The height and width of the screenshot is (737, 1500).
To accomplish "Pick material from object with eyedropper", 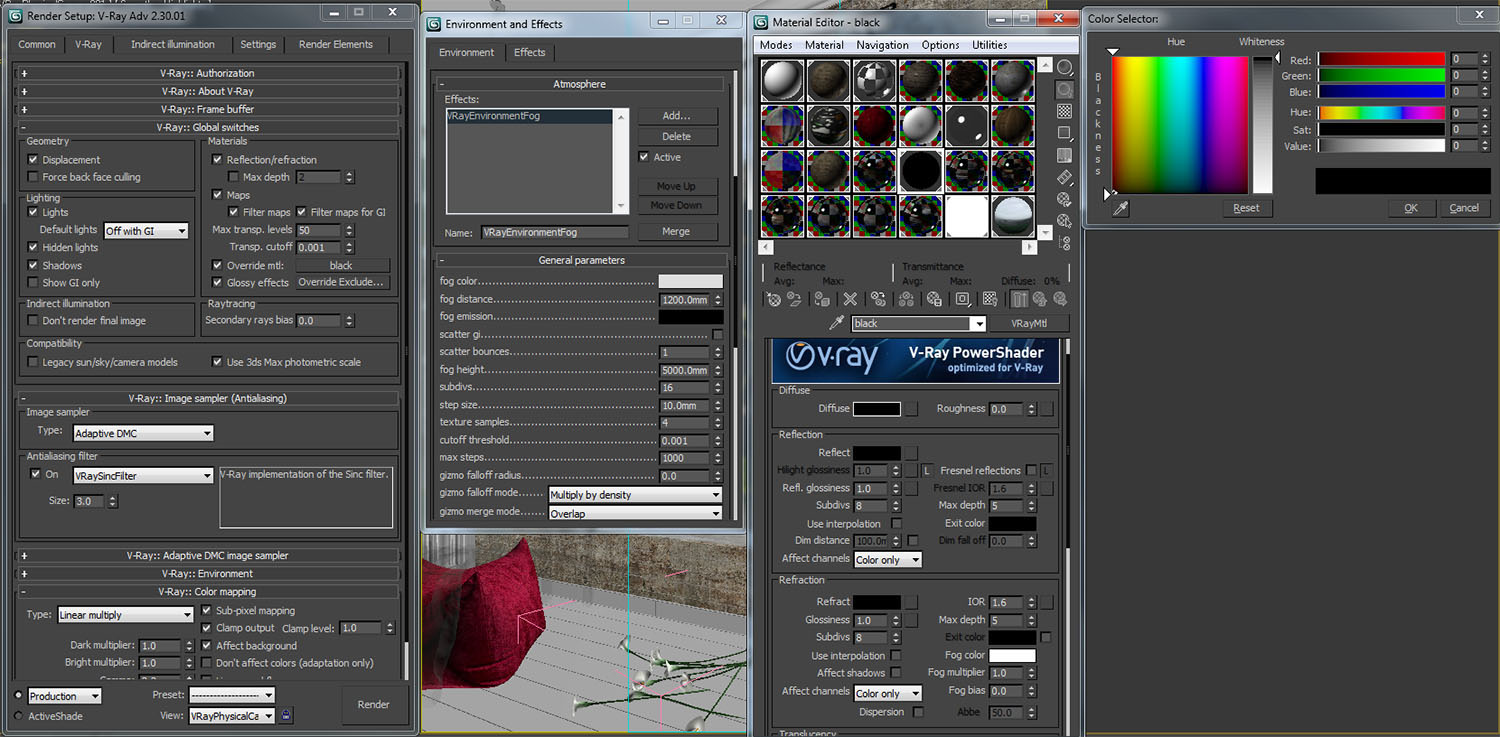I will (837, 323).
